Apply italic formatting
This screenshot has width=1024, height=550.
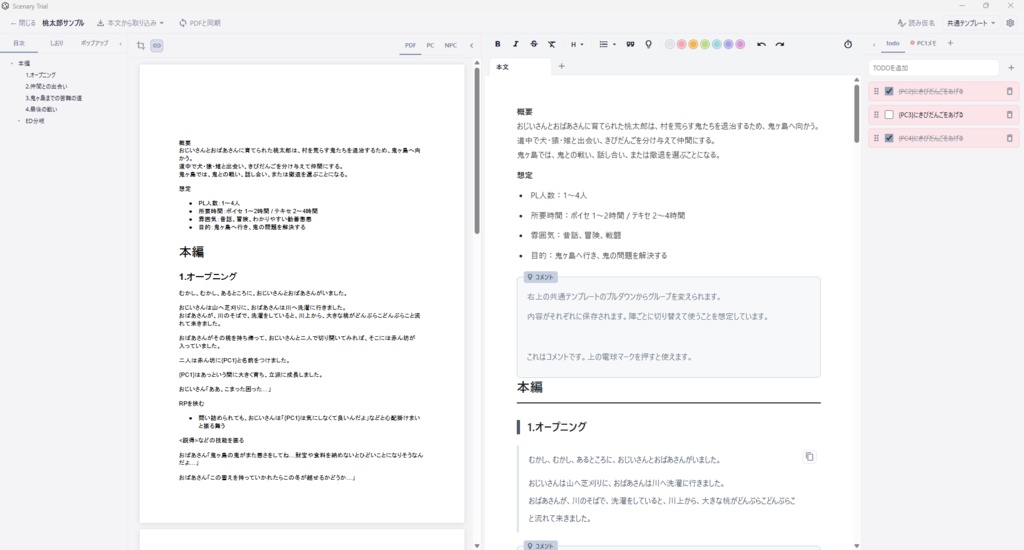pos(515,44)
